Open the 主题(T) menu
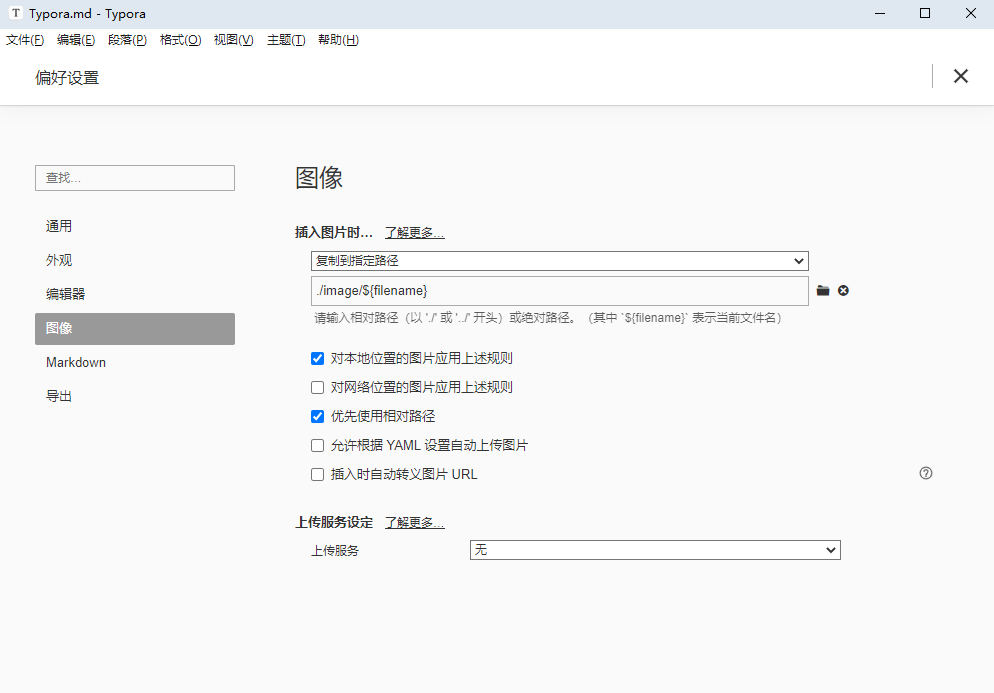The width and height of the screenshot is (994, 693). pyautogui.click(x=285, y=40)
